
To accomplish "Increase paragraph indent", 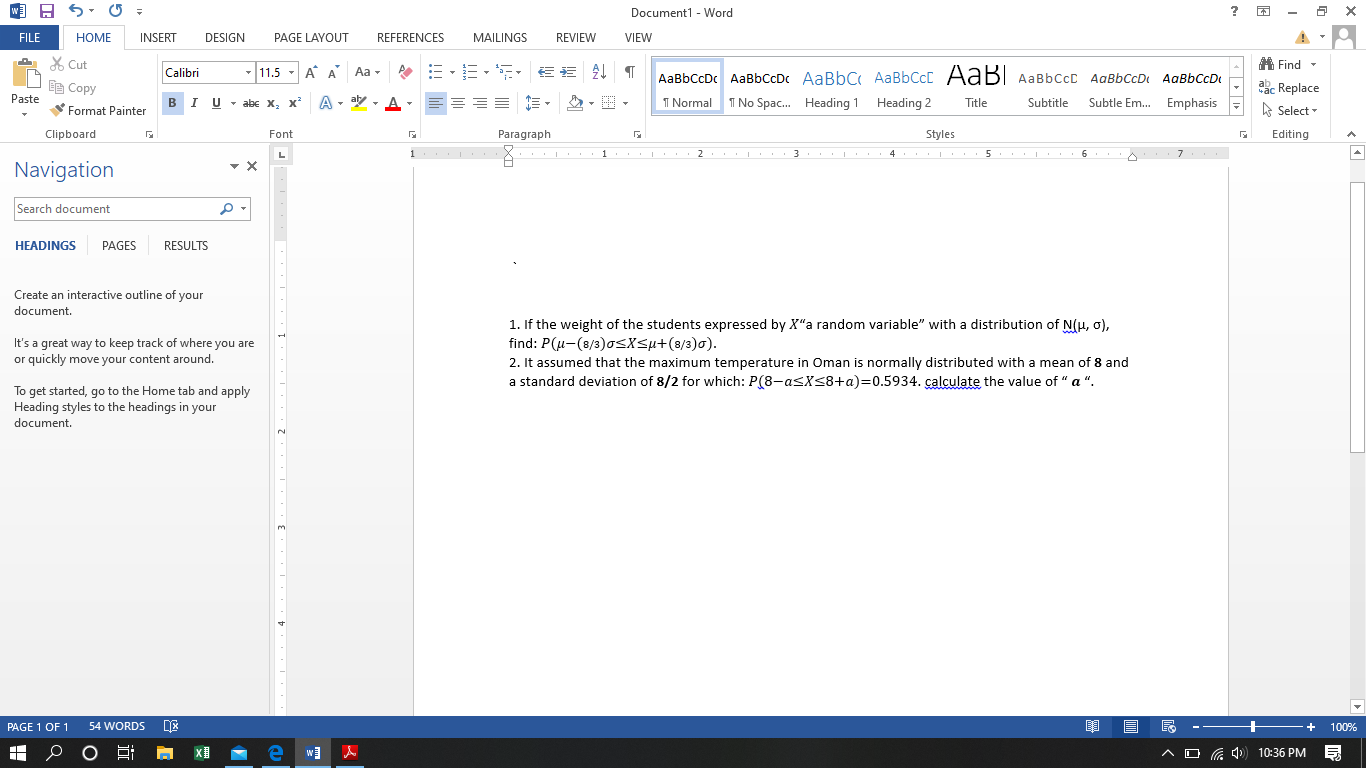I will (x=567, y=73).
